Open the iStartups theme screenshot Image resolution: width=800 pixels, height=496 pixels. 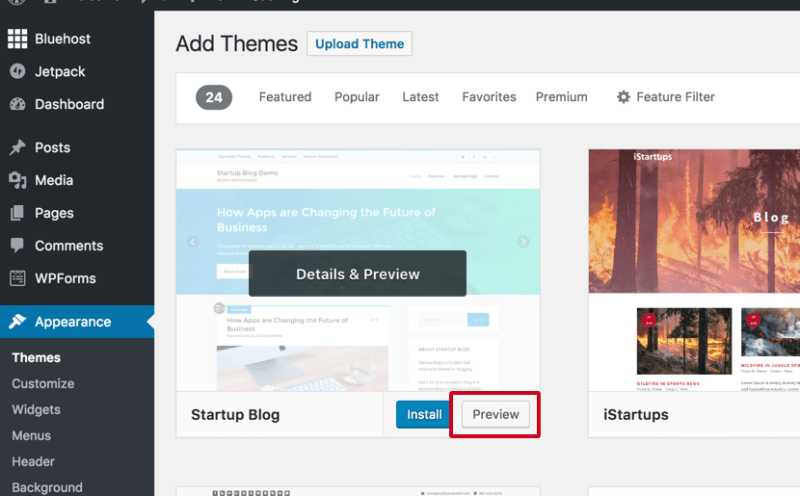pos(694,270)
